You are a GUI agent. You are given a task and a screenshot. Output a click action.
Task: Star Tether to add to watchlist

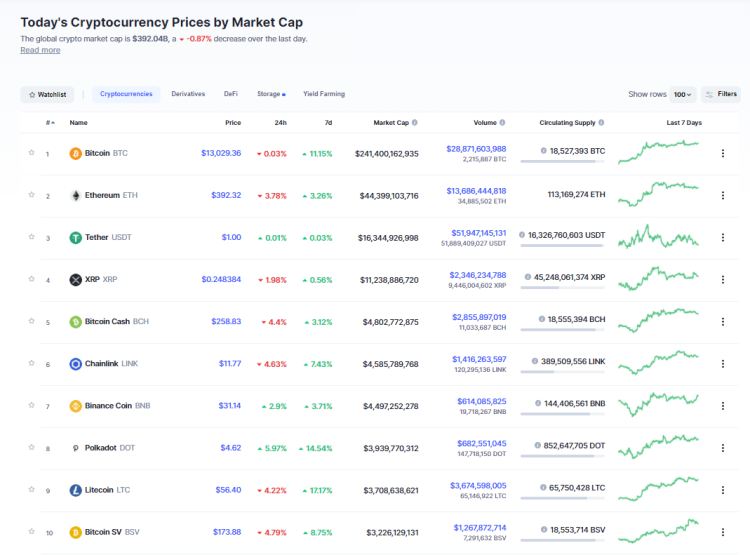pyautogui.click(x=32, y=237)
